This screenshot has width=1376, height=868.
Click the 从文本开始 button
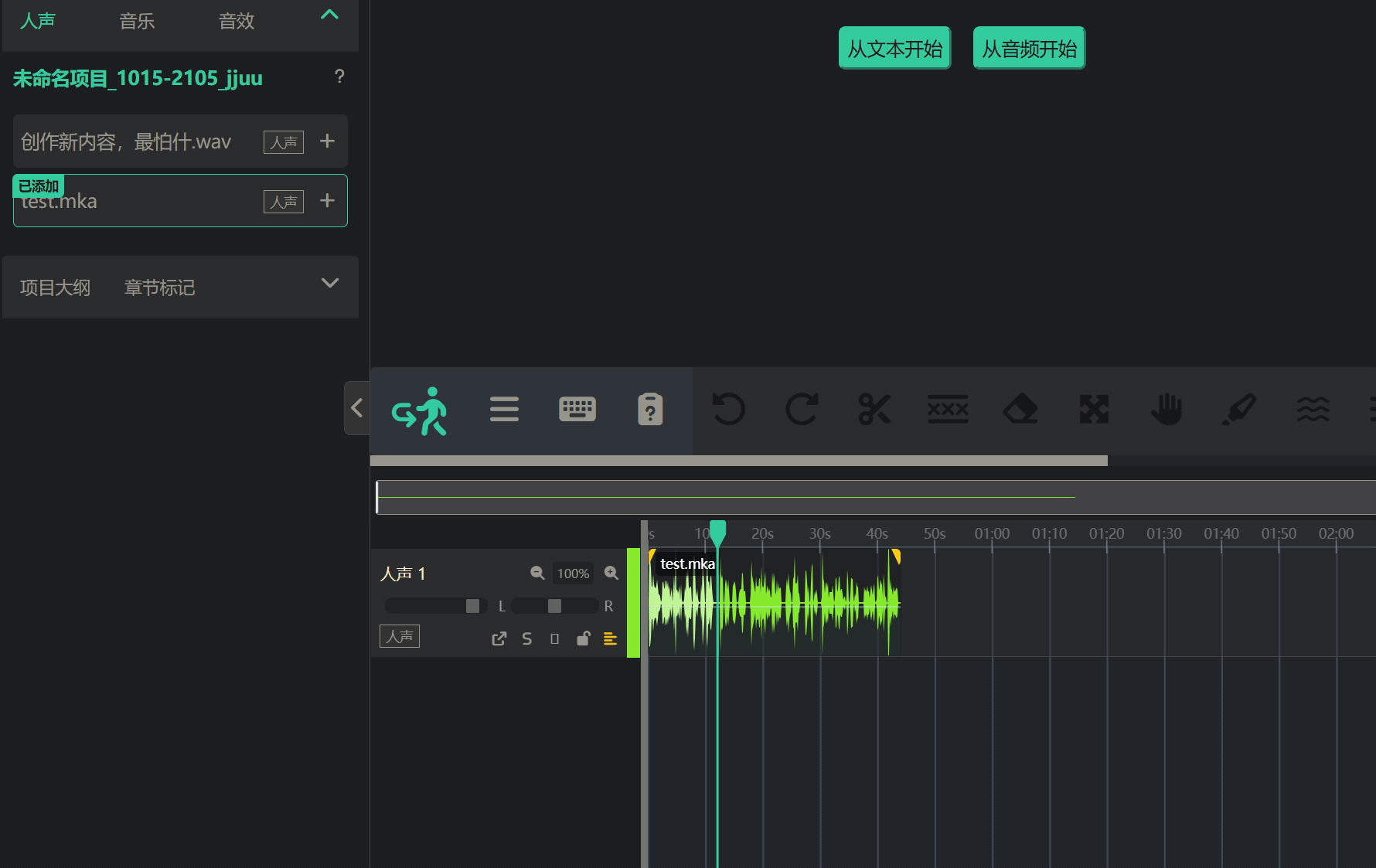click(x=894, y=49)
